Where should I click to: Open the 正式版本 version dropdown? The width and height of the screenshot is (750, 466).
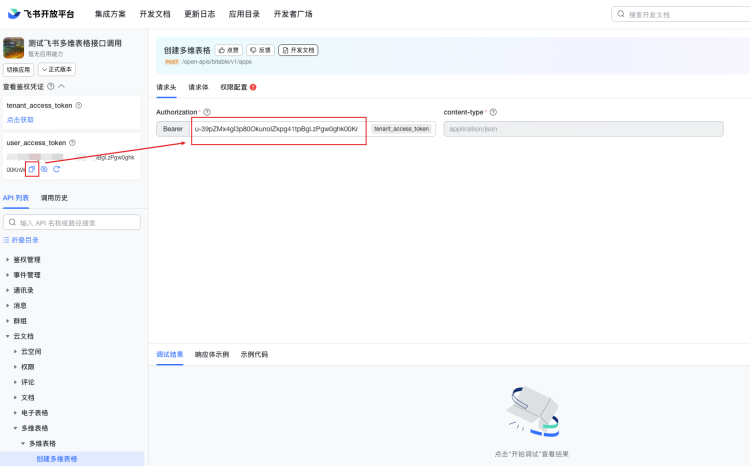click(57, 69)
